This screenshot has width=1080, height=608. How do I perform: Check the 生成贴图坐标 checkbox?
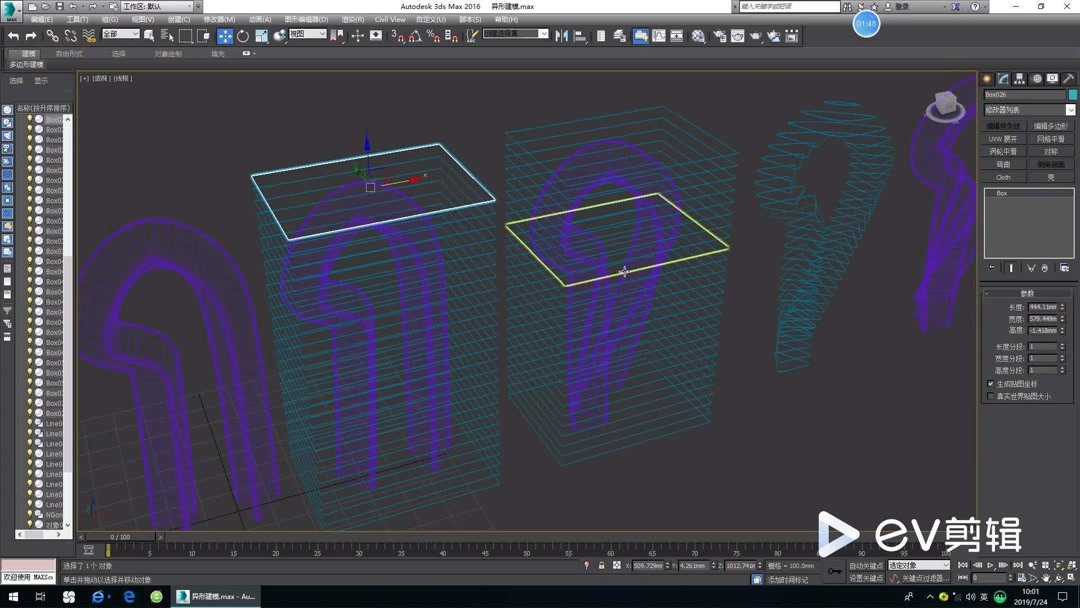pos(990,384)
